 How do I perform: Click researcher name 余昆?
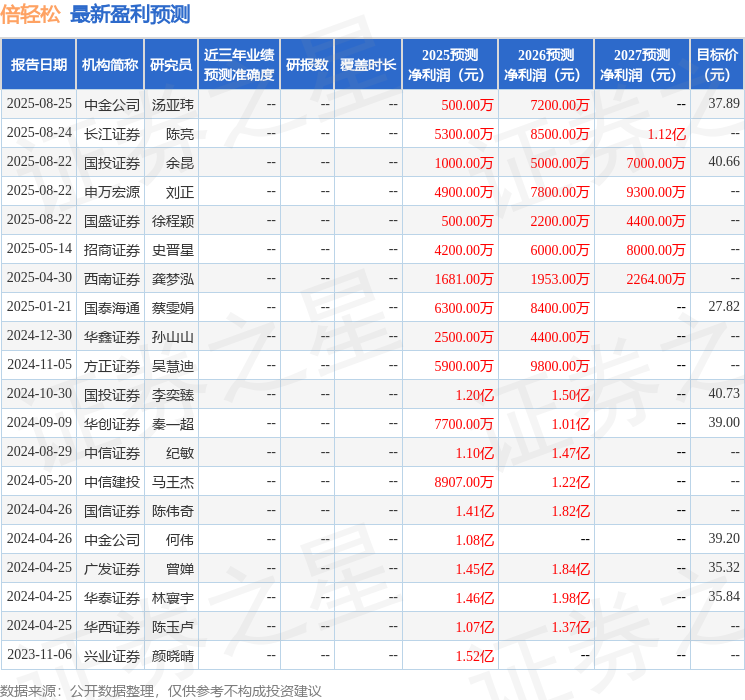(180, 163)
